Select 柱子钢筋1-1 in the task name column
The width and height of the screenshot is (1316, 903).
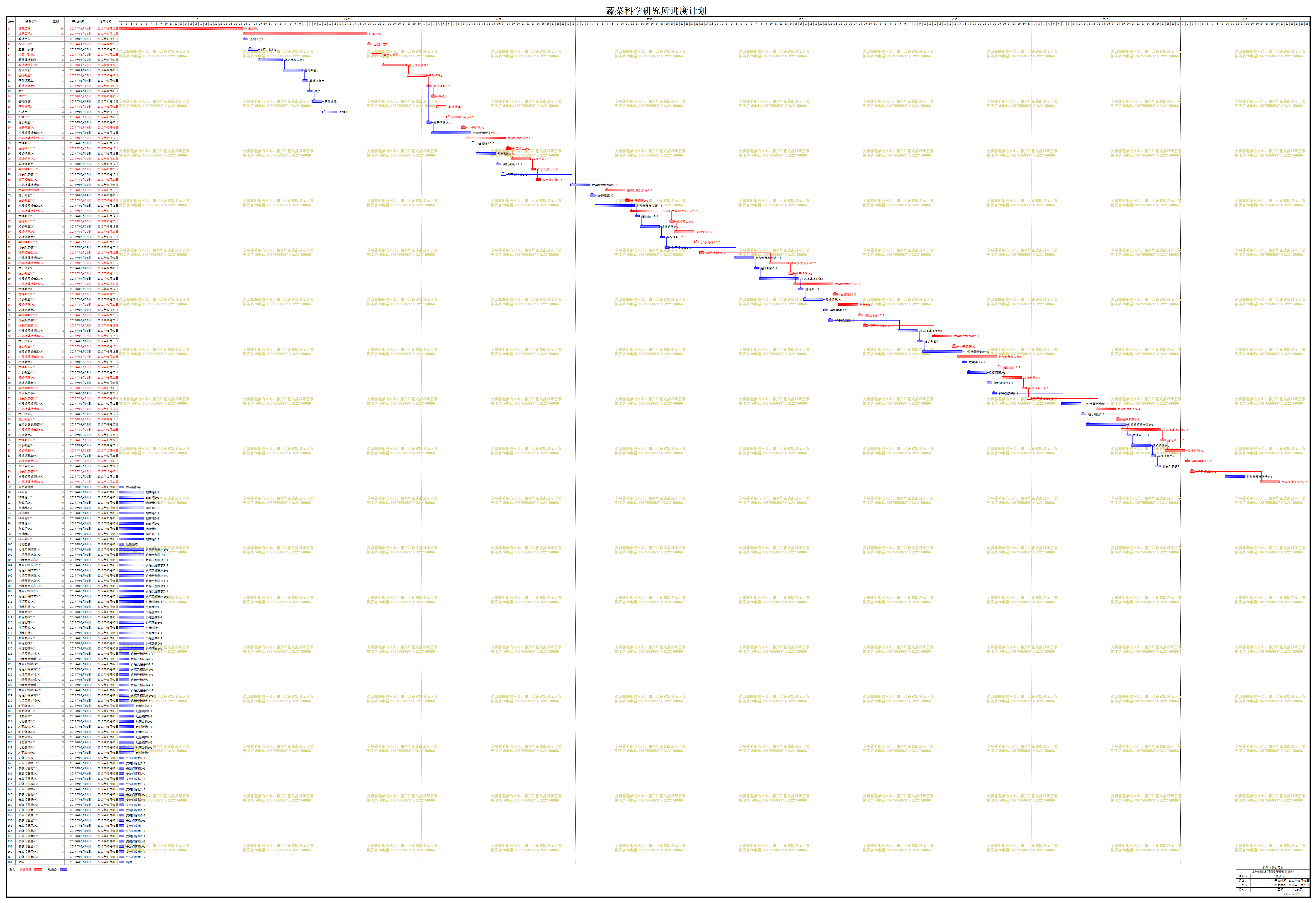(27, 122)
